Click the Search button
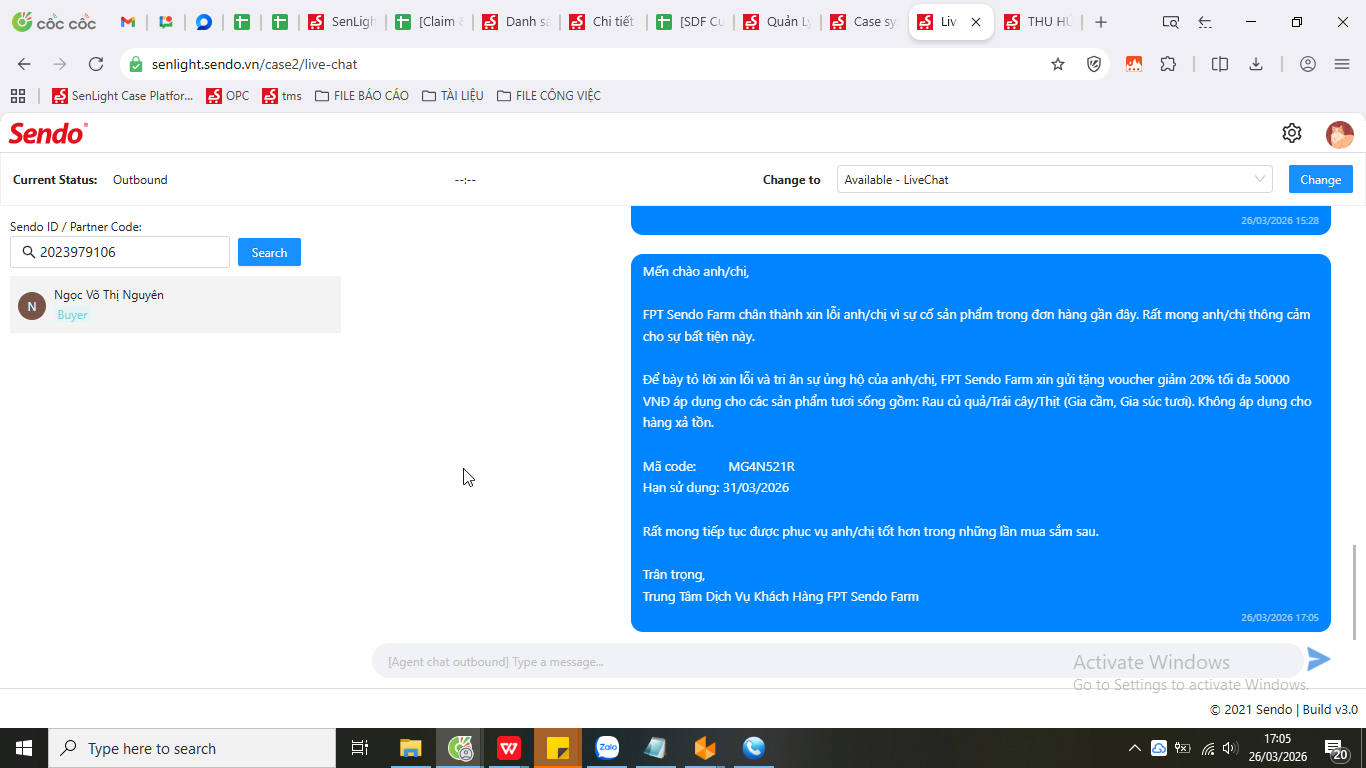The image size is (1366, 768). coord(269,253)
